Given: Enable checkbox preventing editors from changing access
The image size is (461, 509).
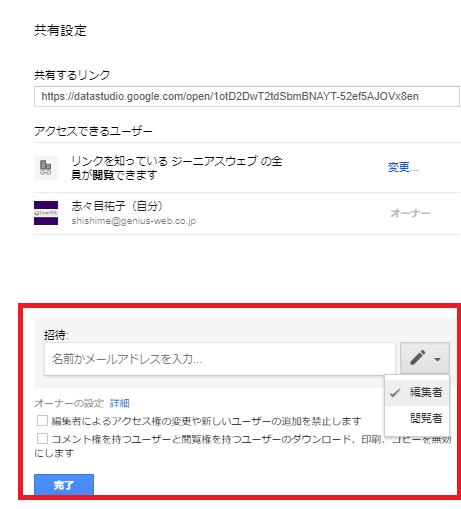Looking at the screenshot, I should (42, 421).
